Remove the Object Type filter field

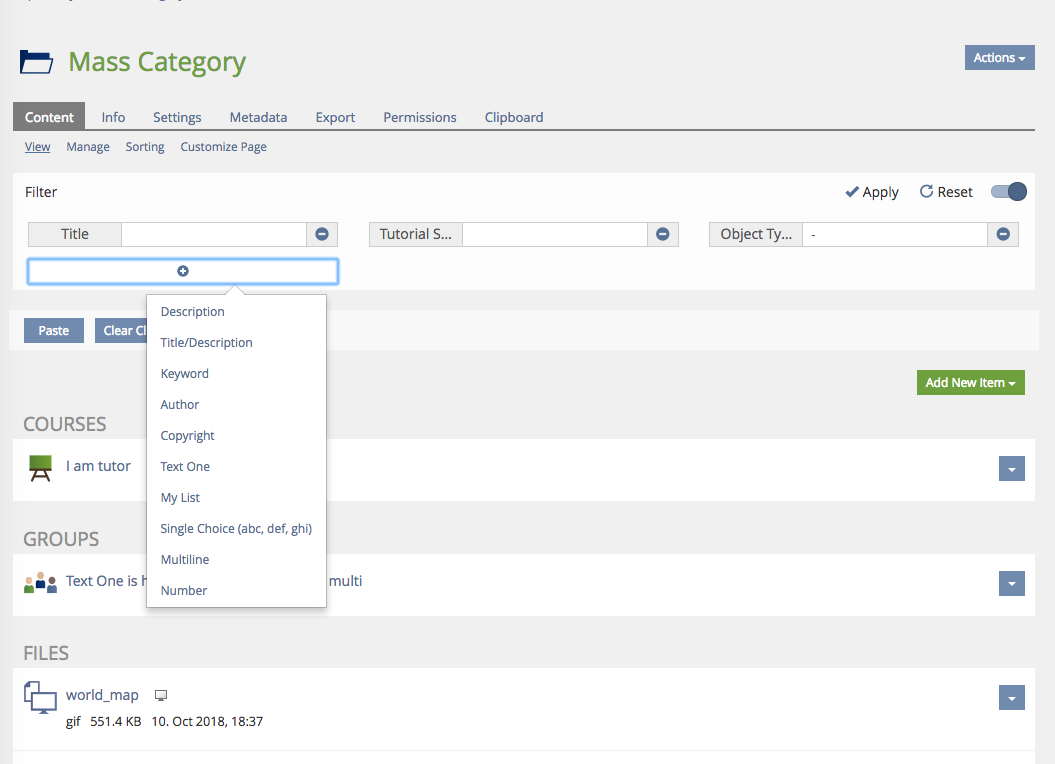(1003, 234)
